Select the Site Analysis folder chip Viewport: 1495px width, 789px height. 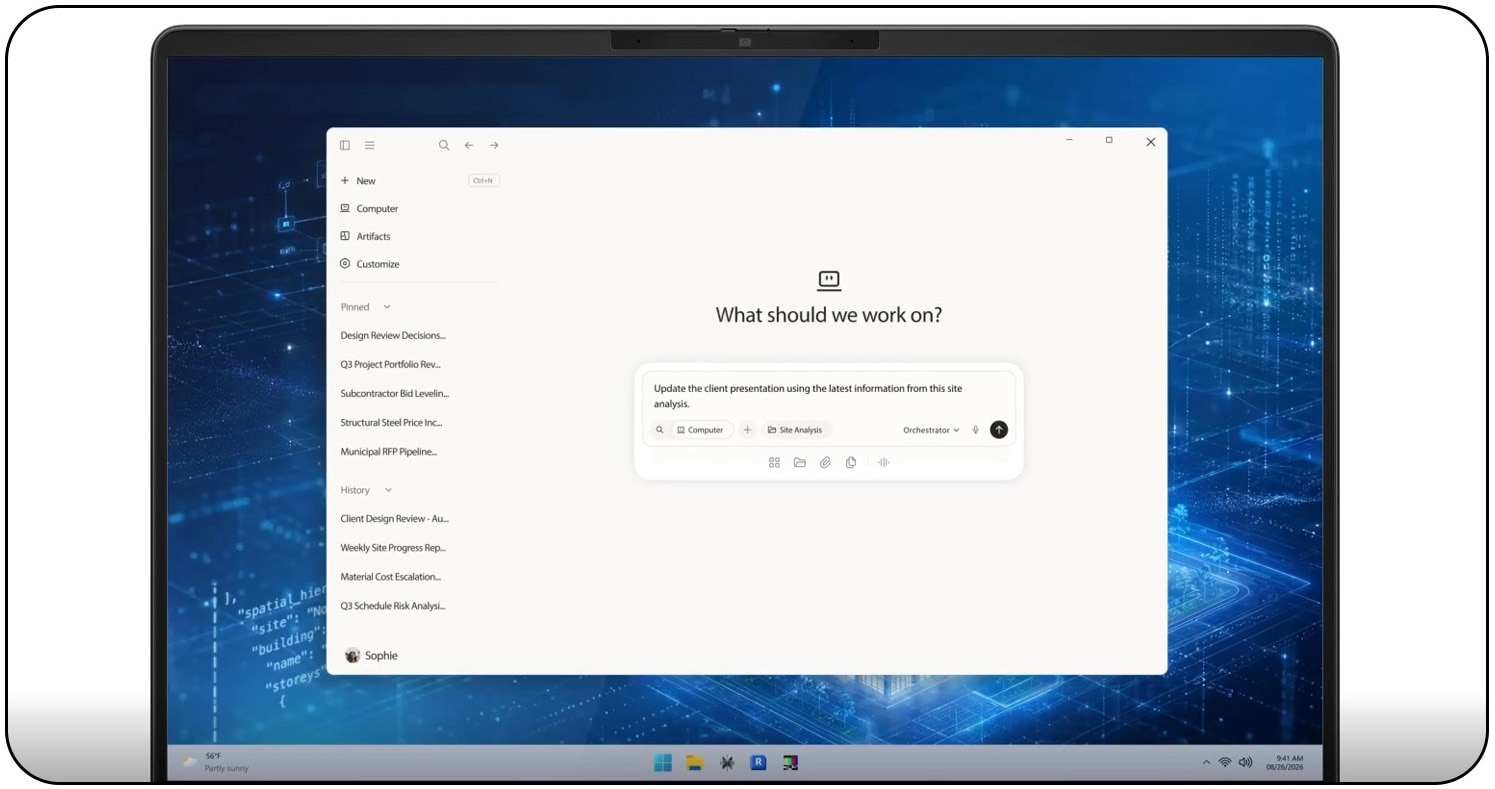[x=795, y=430]
